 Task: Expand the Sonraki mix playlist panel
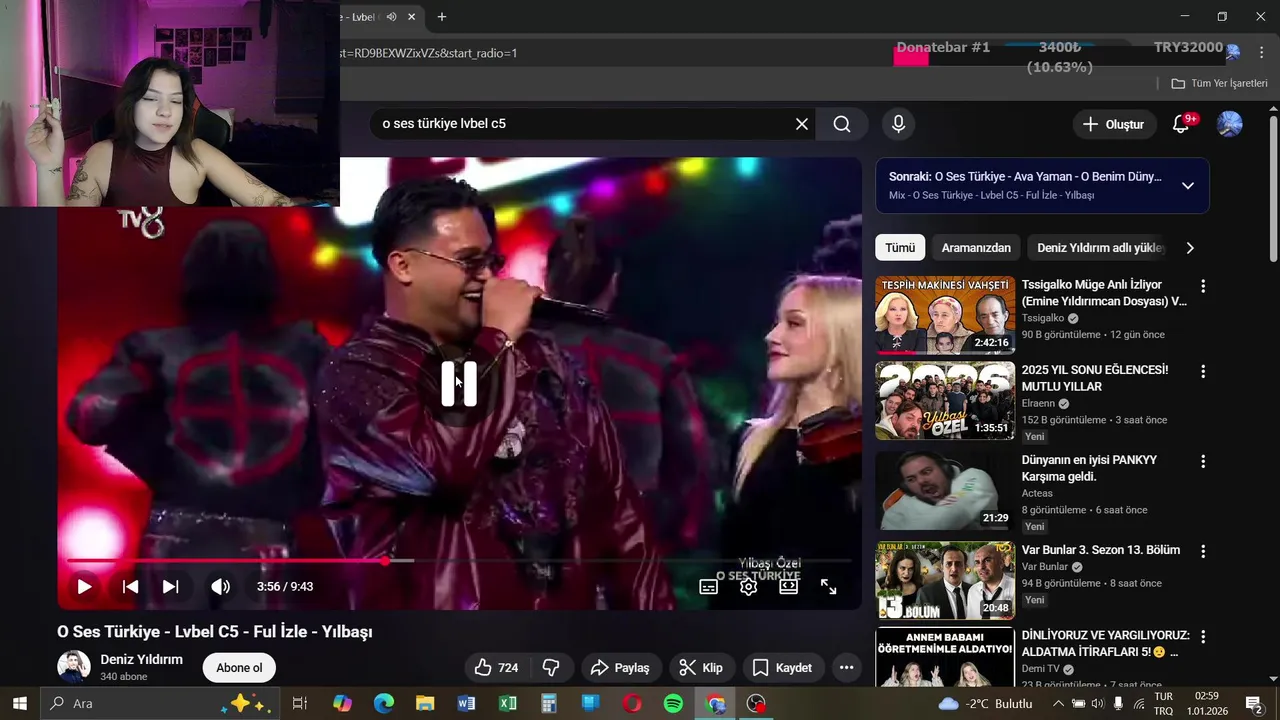pos(1187,185)
